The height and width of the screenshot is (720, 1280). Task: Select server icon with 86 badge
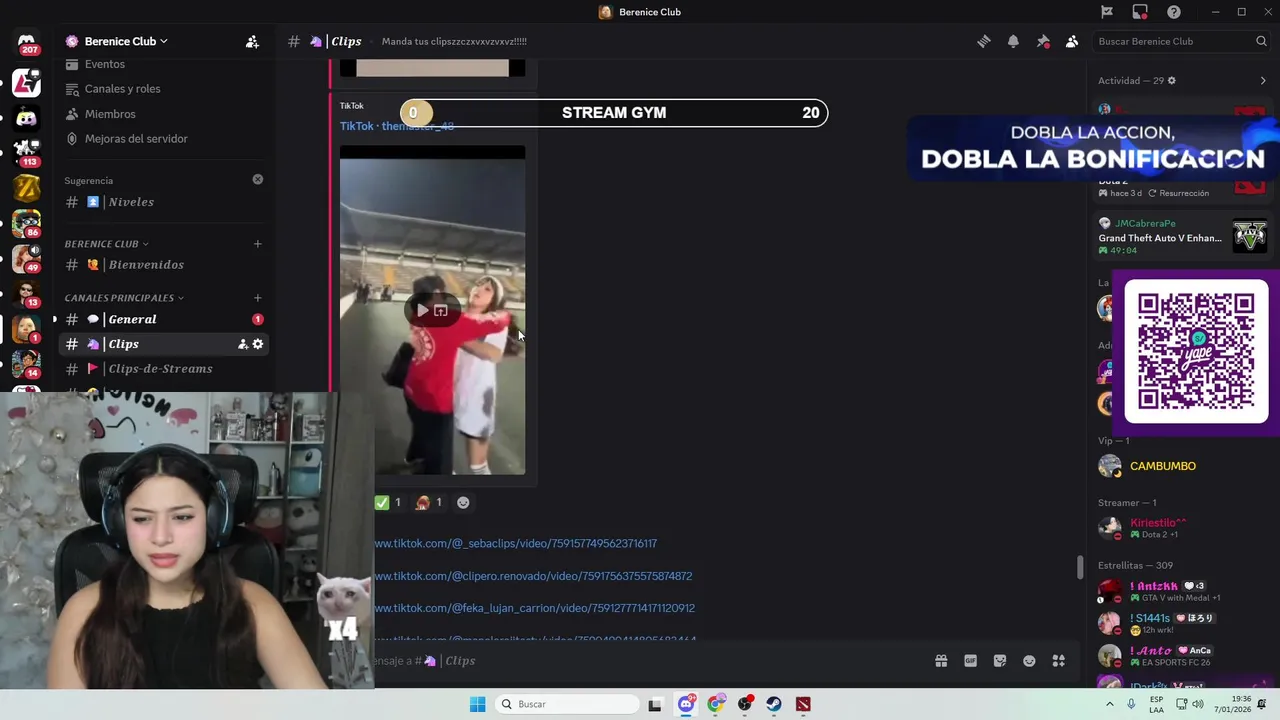27,223
